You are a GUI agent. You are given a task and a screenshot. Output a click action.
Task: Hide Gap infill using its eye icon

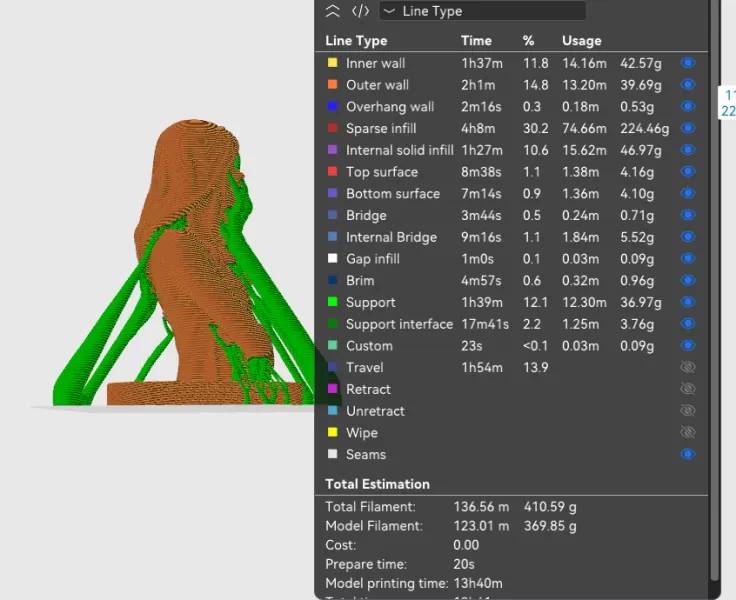coord(688,259)
